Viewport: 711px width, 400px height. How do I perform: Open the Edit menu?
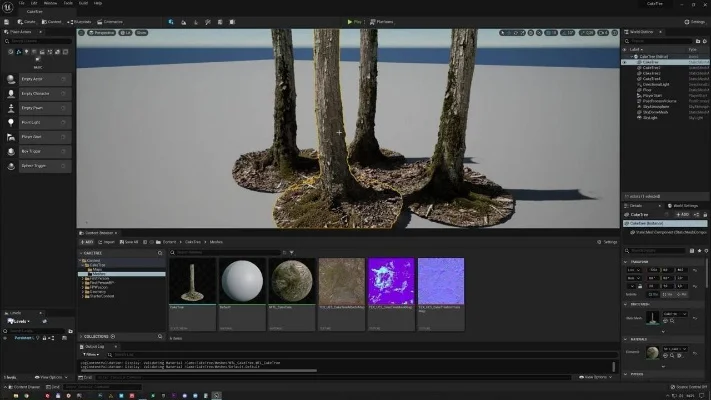coord(34,3)
